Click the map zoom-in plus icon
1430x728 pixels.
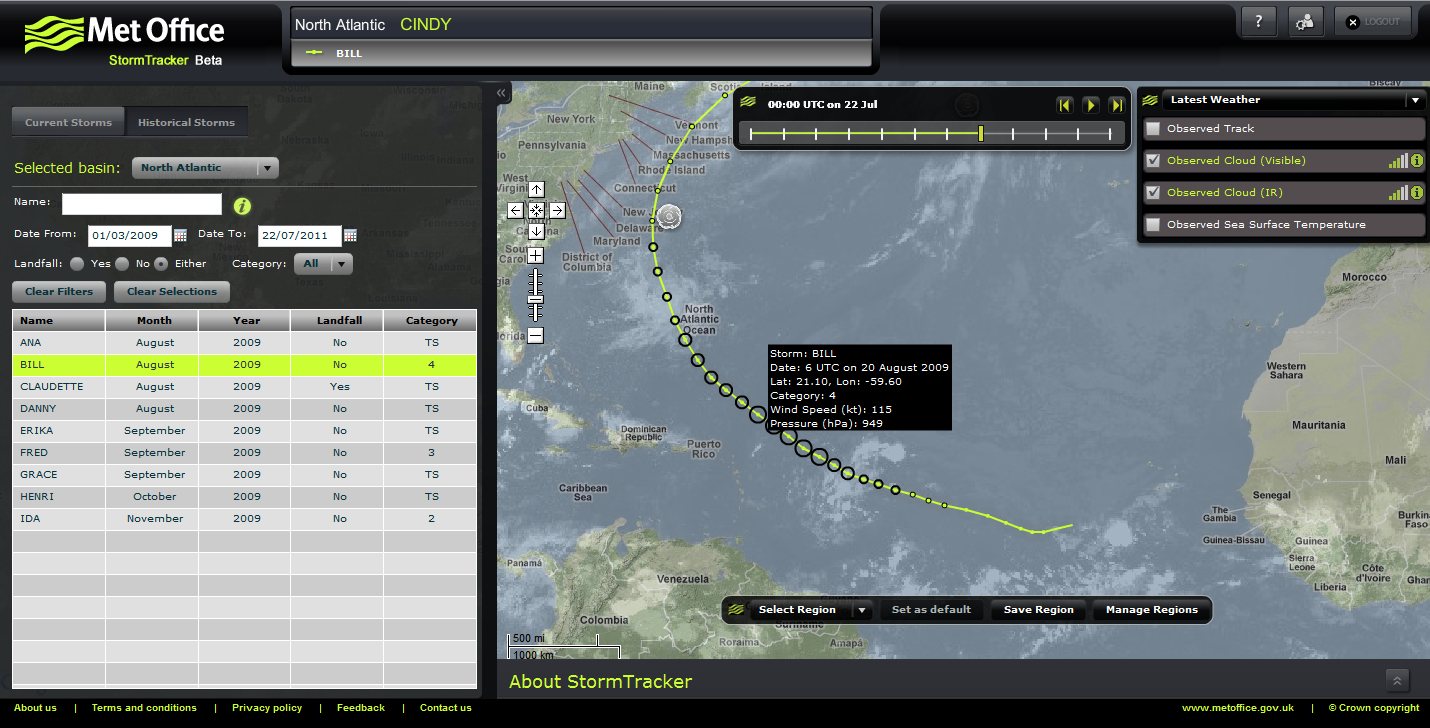[536, 255]
